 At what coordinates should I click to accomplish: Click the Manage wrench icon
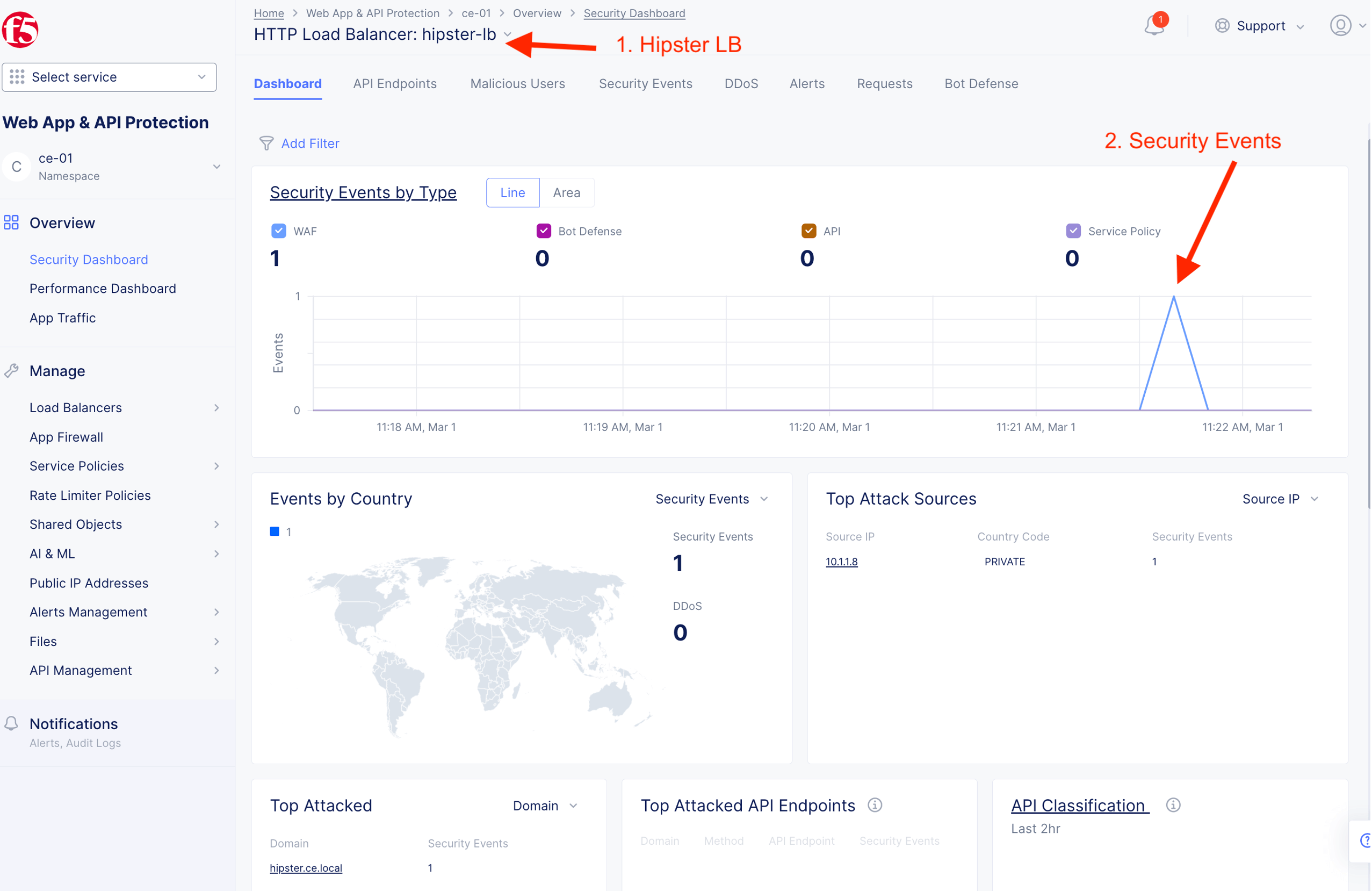11,371
